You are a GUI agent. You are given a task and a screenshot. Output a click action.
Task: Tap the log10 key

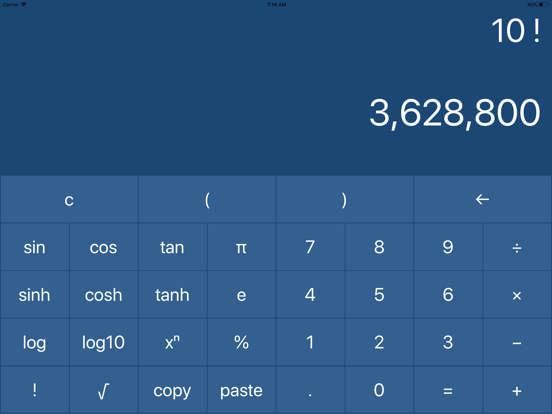[x=104, y=342]
